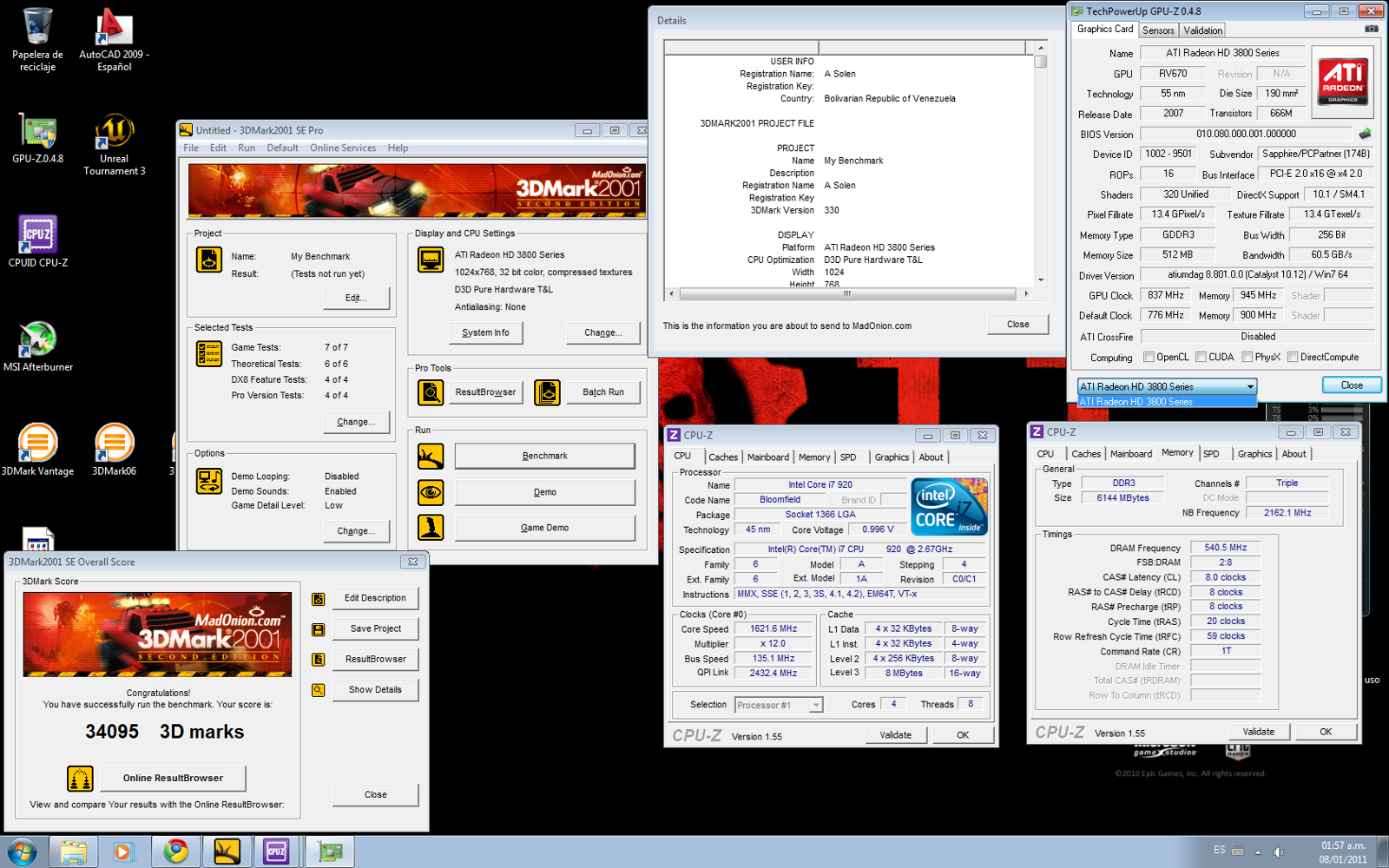Open Edit menu in 3DMark2001
Viewport: 1389px width, 868px height.
(218, 148)
